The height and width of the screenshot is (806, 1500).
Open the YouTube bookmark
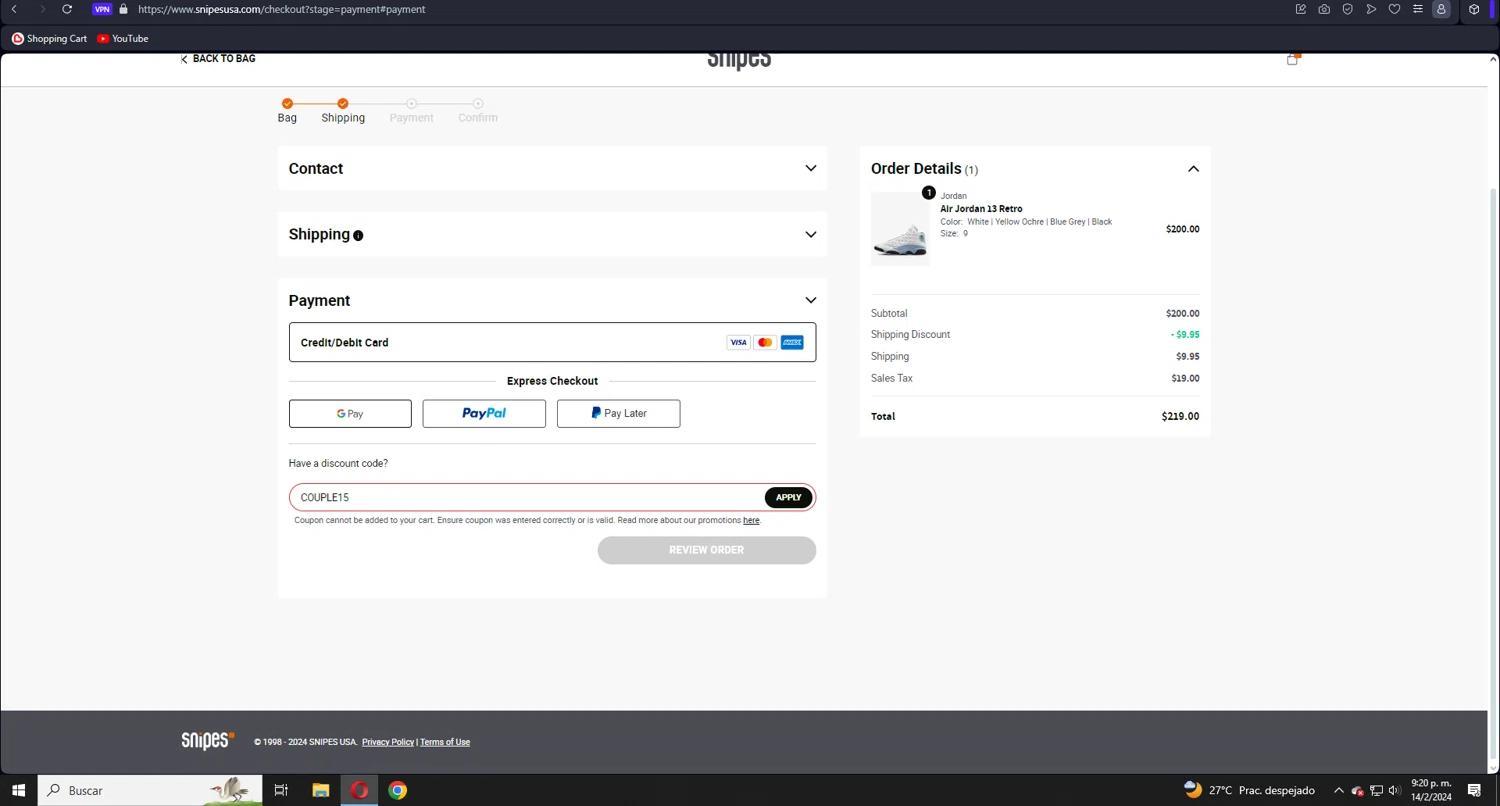coord(123,38)
